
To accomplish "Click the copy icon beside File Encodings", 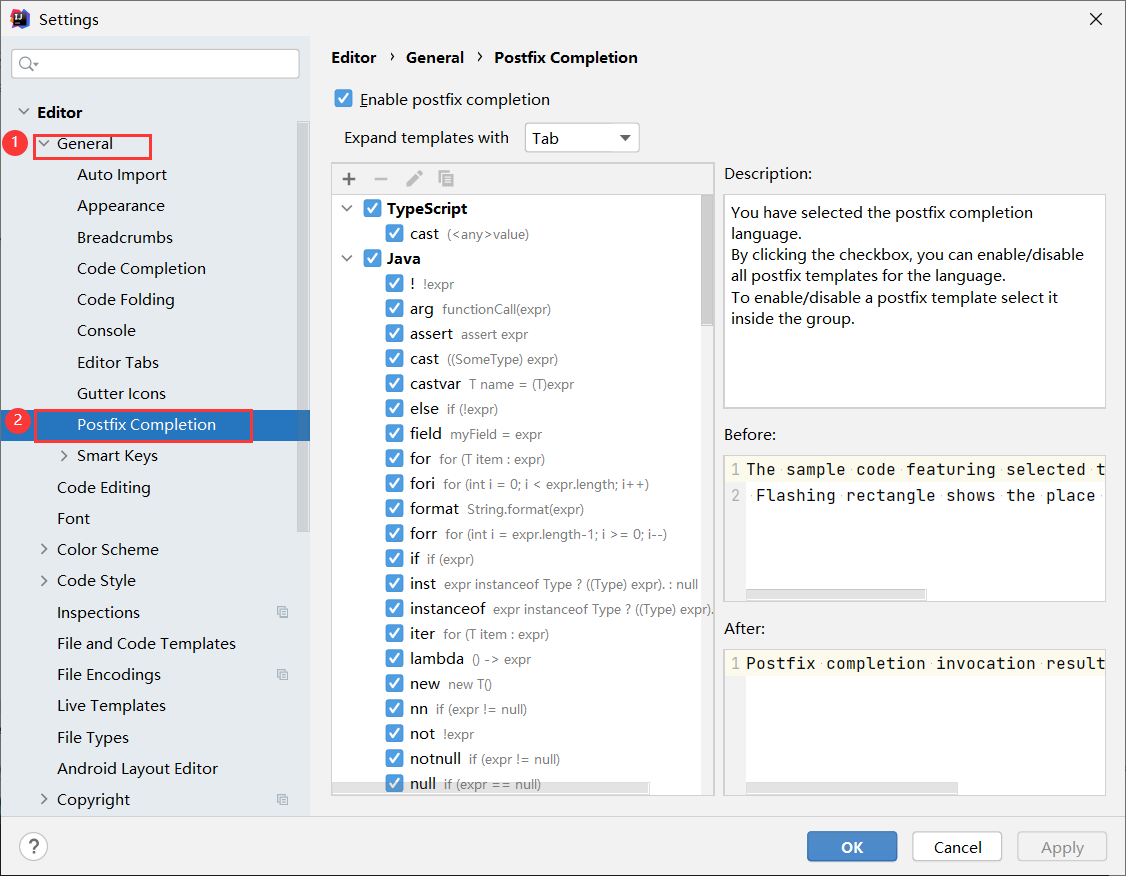I will pyautogui.click(x=283, y=675).
